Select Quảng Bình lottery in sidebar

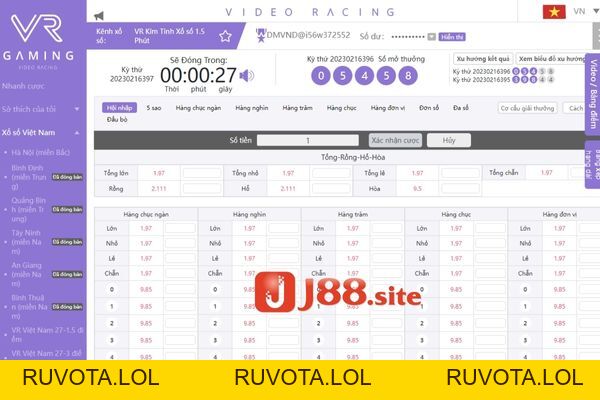tap(29, 209)
